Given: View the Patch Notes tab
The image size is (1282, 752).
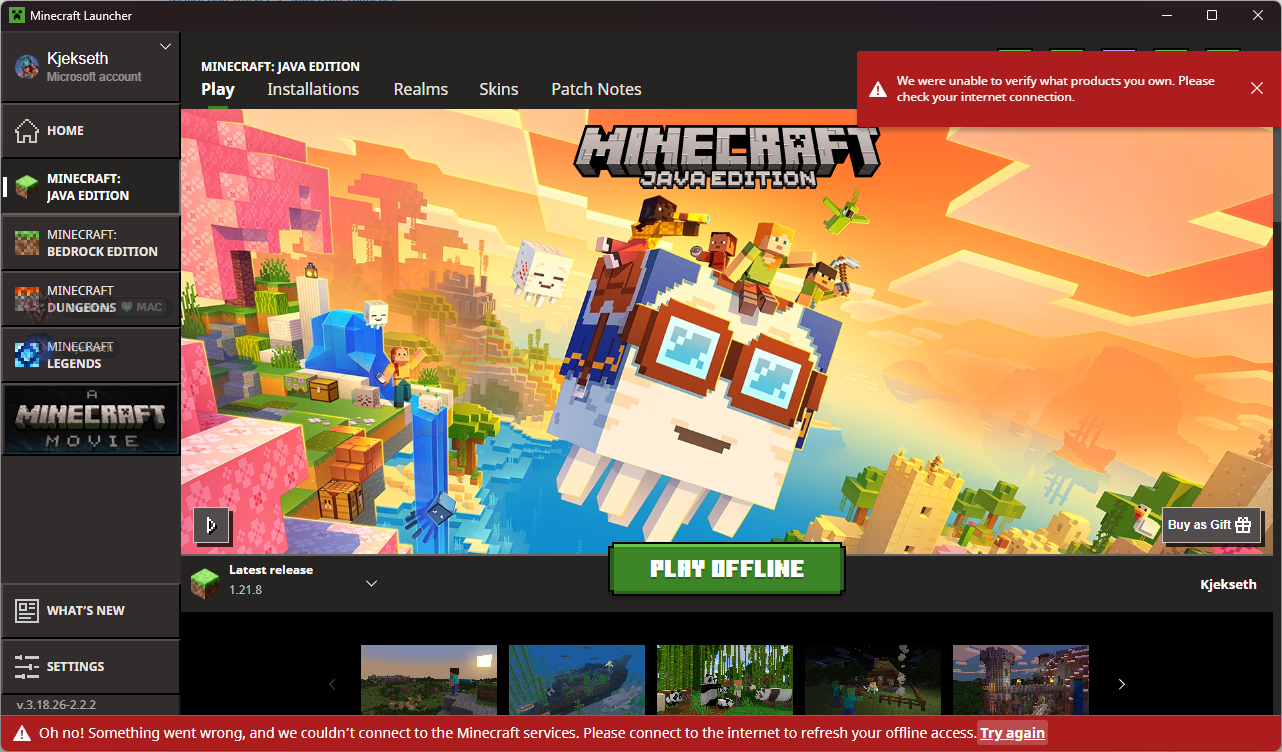Looking at the screenshot, I should coord(596,89).
